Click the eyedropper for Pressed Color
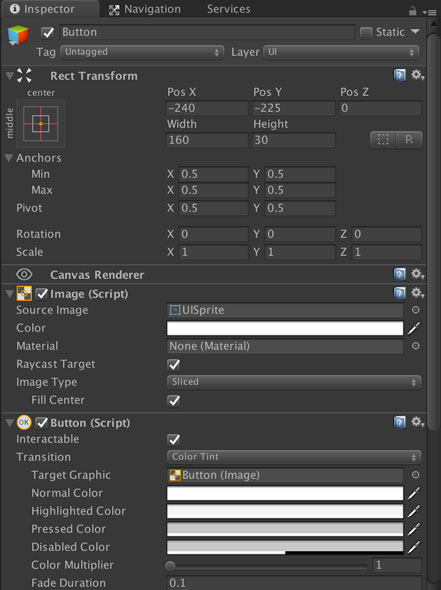This screenshot has height=590, width=441. (x=414, y=529)
